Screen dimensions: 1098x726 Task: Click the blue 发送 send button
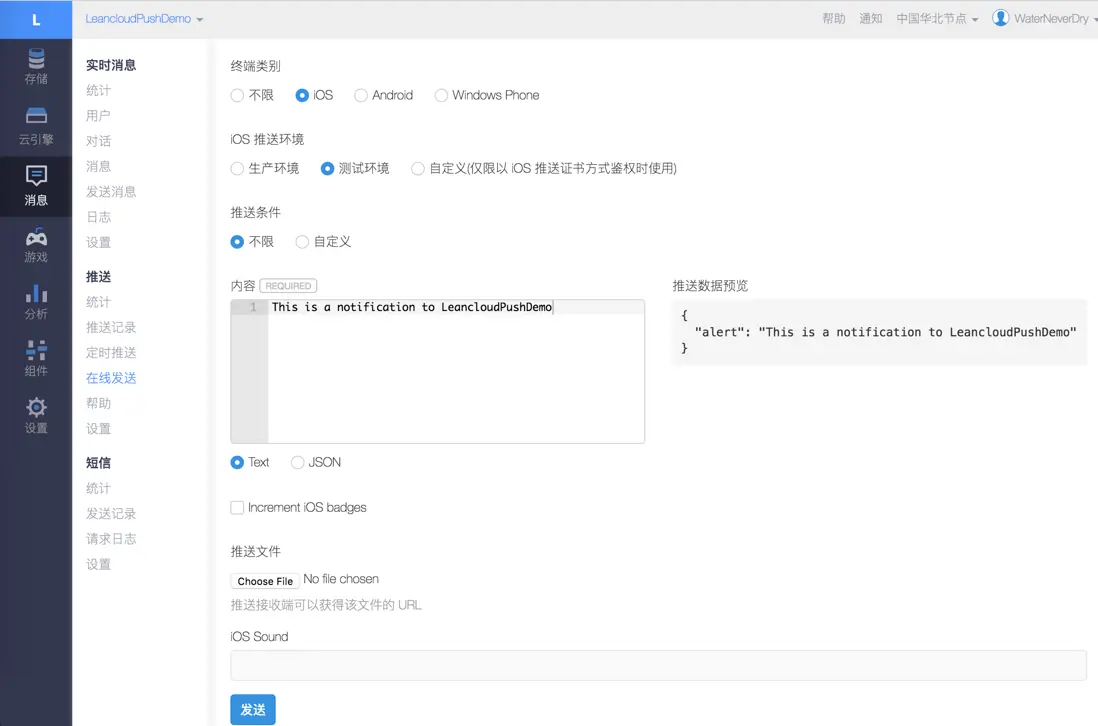pyautogui.click(x=253, y=710)
